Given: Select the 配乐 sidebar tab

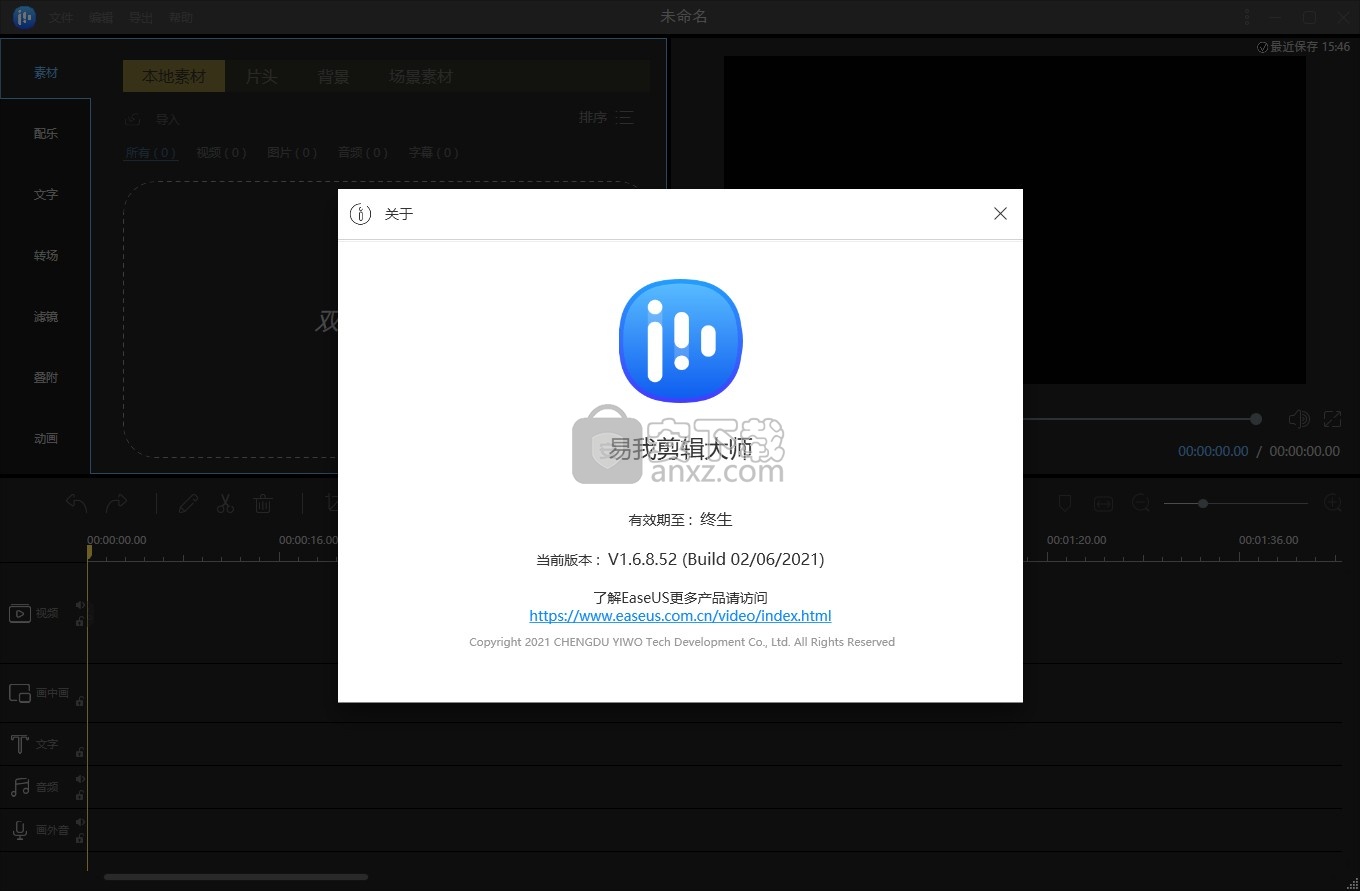Looking at the screenshot, I should pos(46,134).
